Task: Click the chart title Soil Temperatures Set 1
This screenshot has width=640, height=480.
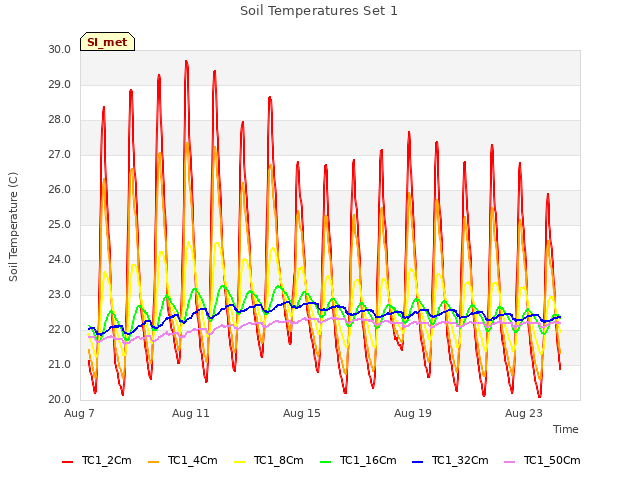Action: [x=319, y=11]
